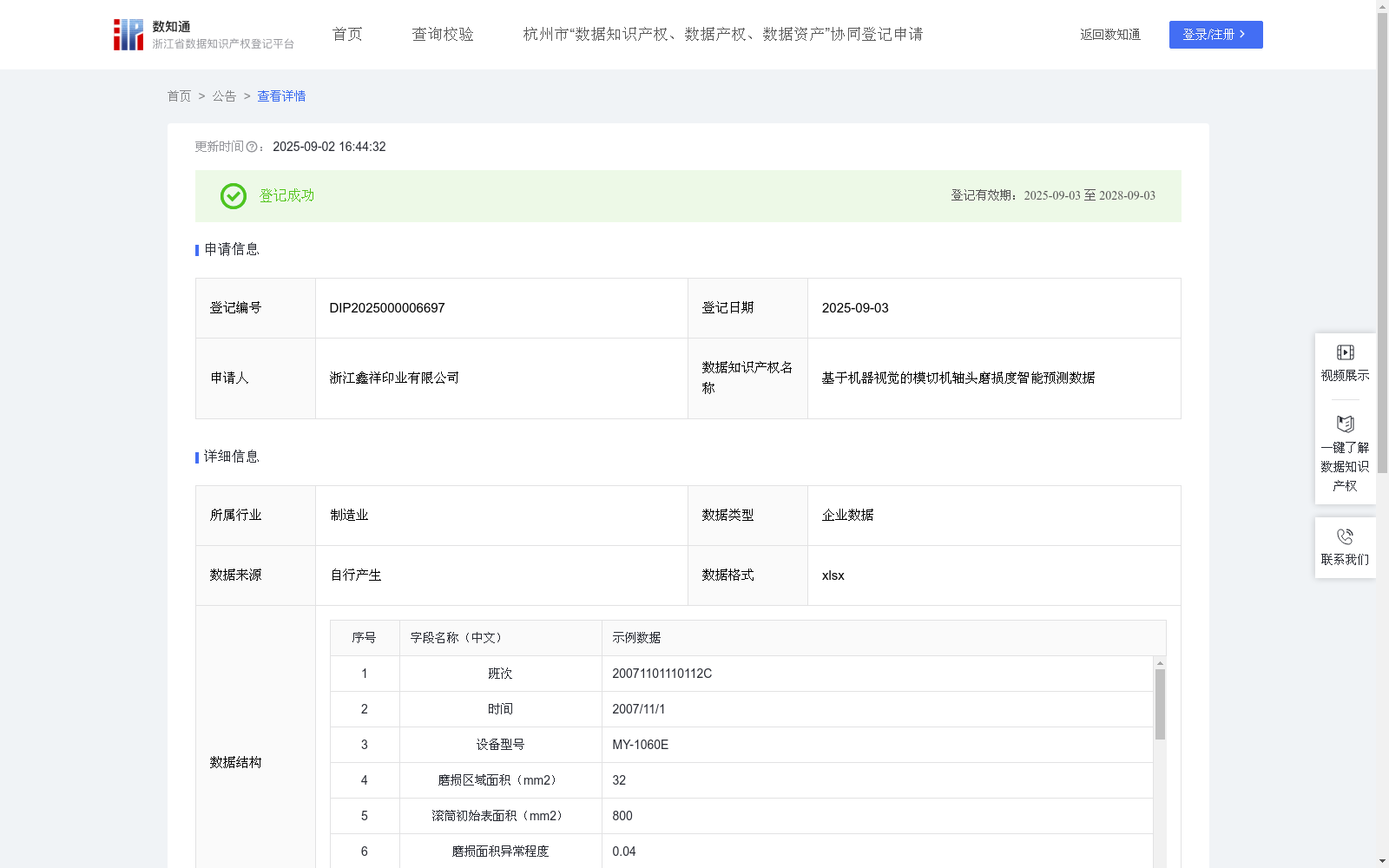
Task: Click the 数据知识产权名称 label cell
Action: [x=747, y=378]
